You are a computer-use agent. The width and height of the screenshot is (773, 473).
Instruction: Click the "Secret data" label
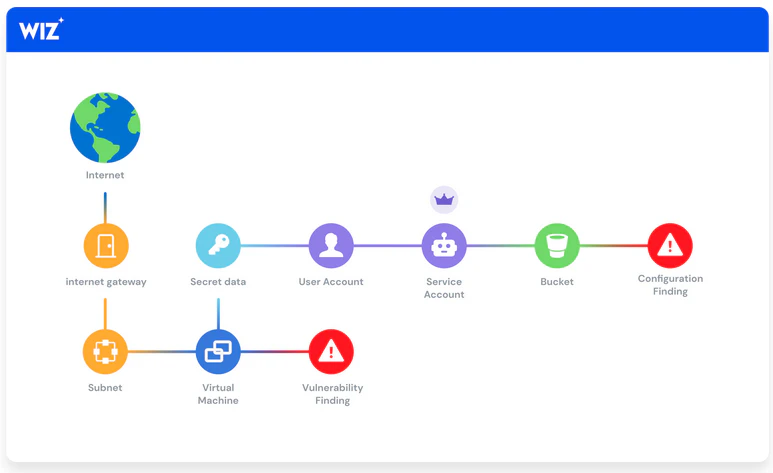218,282
